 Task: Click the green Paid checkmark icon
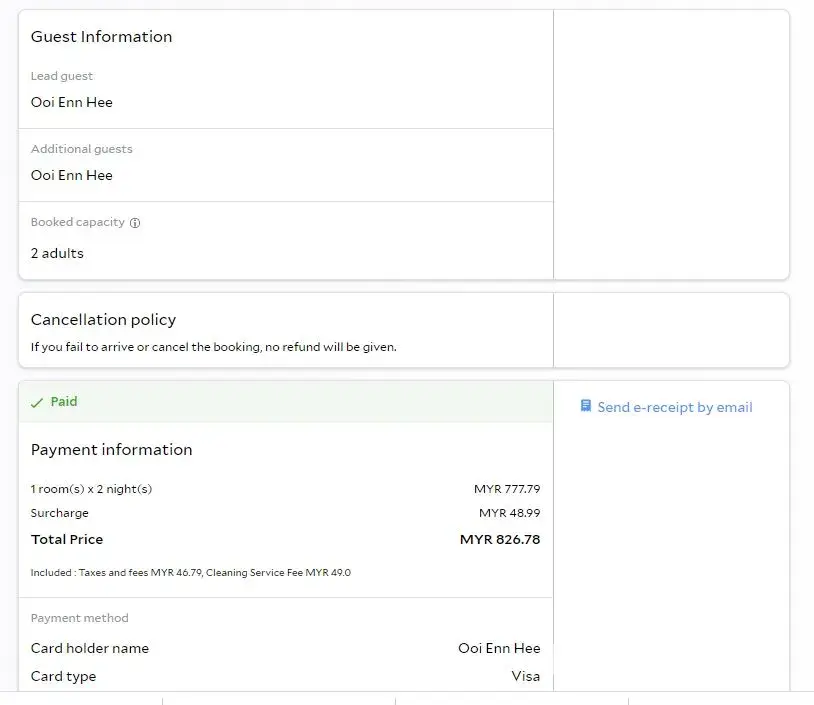point(37,402)
